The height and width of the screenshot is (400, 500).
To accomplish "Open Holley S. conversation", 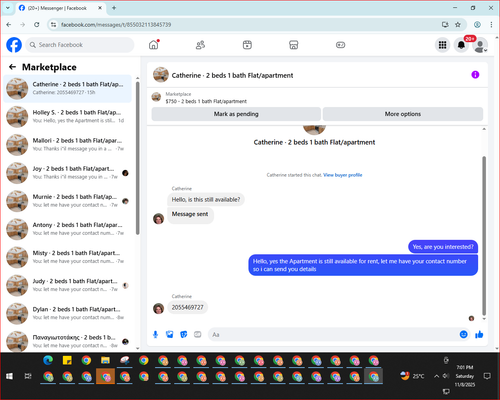I will [x=67, y=117].
